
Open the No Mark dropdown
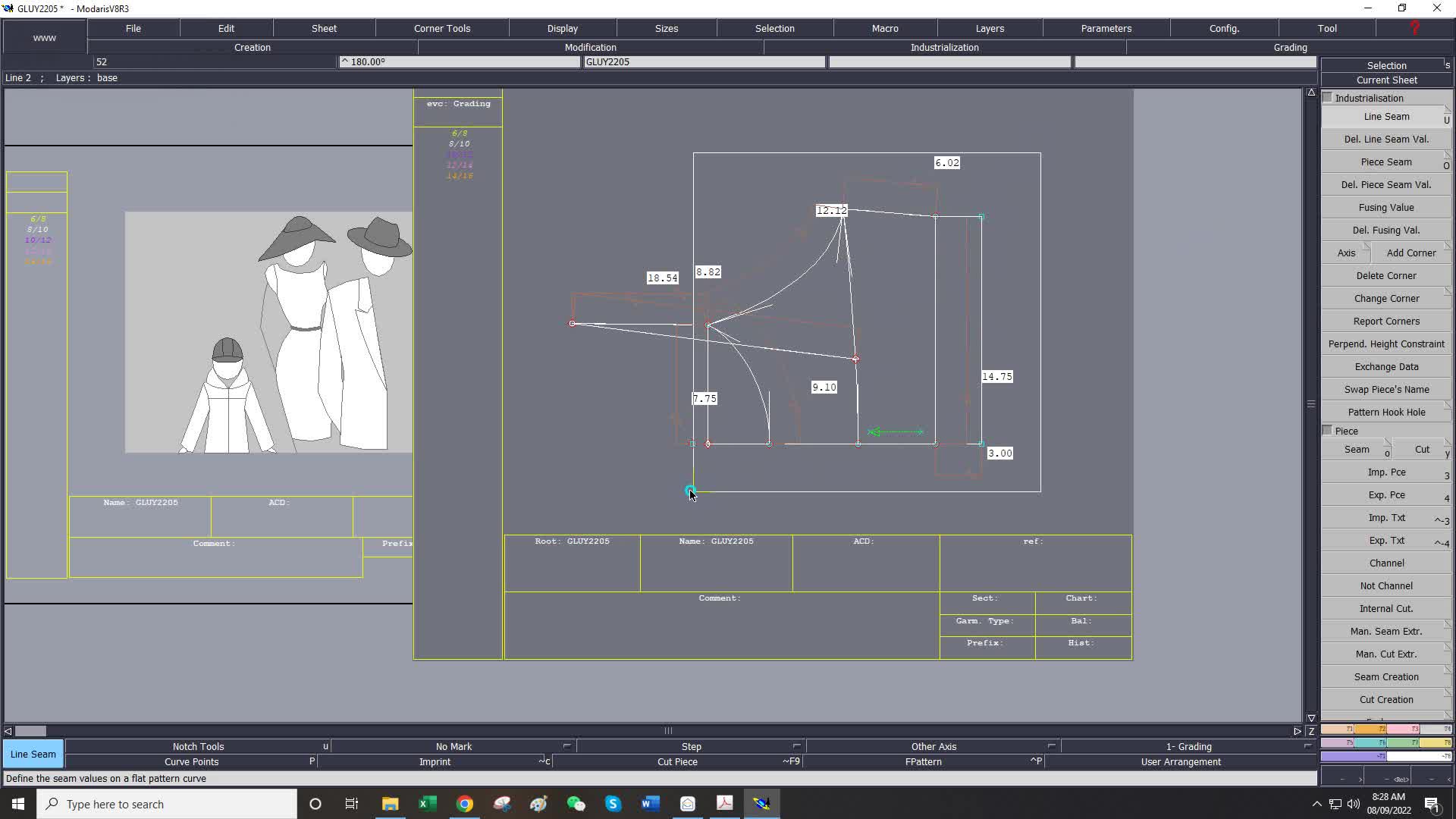(453, 746)
